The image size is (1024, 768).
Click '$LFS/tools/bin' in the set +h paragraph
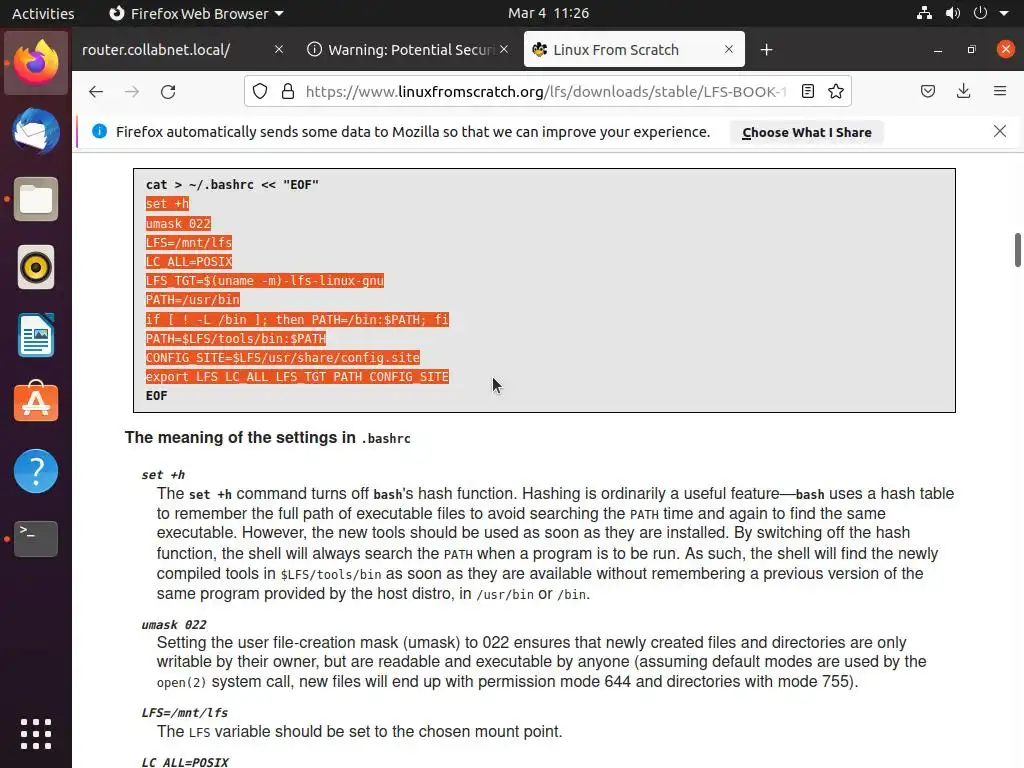click(330, 575)
